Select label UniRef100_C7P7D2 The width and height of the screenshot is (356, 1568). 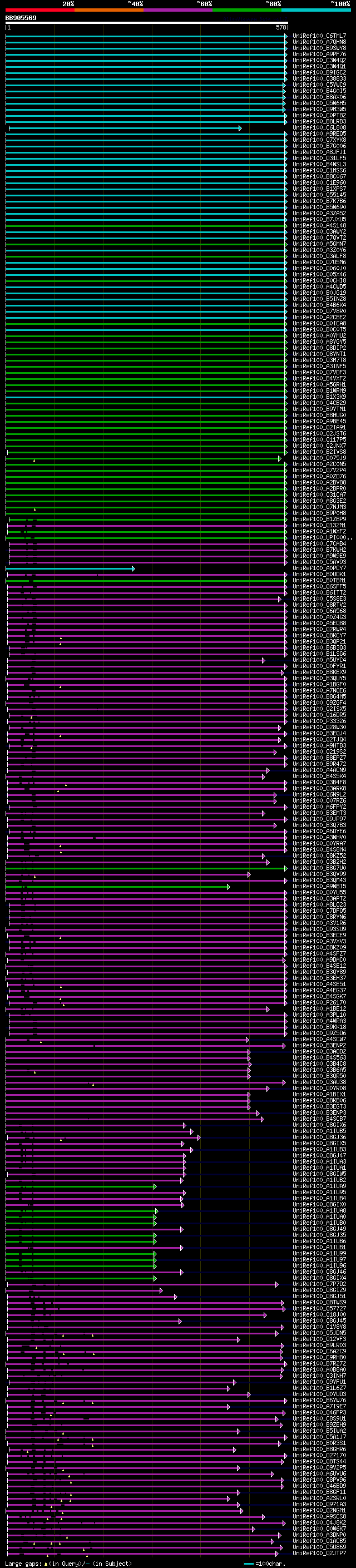point(319,1284)
